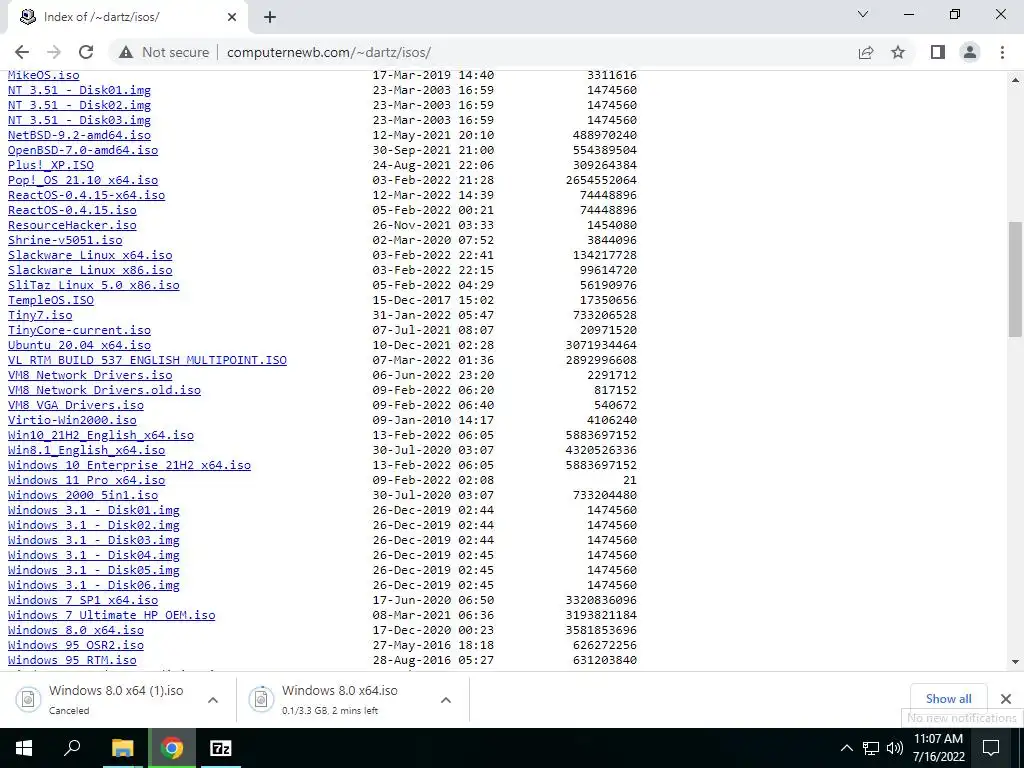Click the canceled Windows 8.0 x64 (1).iso file icon
Image resolution: width=1024 pixels, height=768 pixels.
28,699
